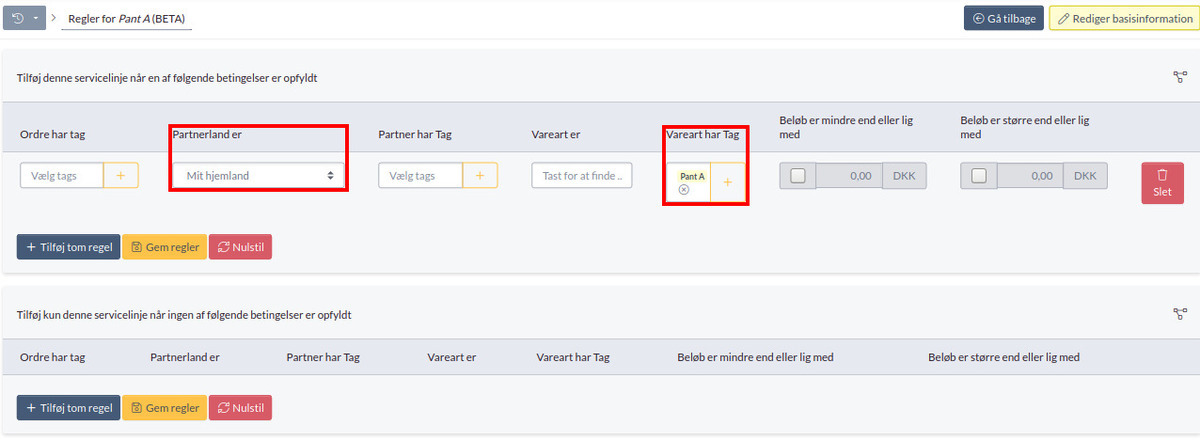Click 'Rediger basisinformation' button
1200x441 pixels.
pos(1124,18)
